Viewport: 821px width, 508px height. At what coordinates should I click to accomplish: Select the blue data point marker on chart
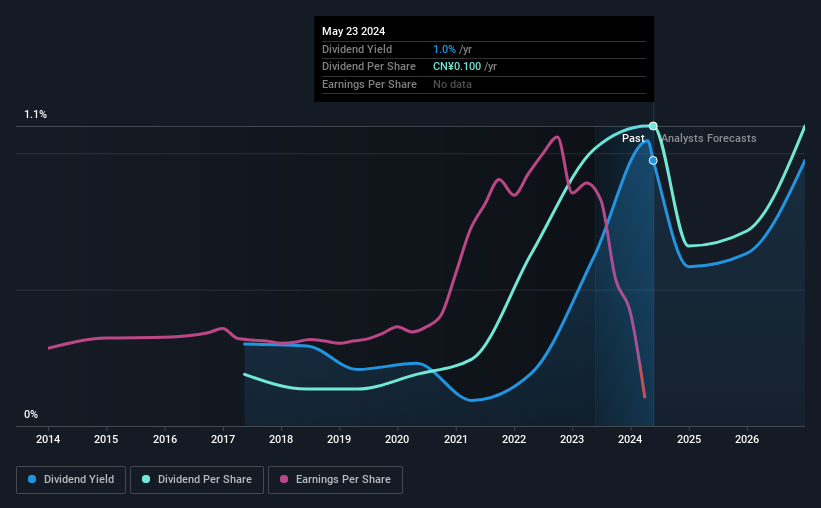click(653, 160)
